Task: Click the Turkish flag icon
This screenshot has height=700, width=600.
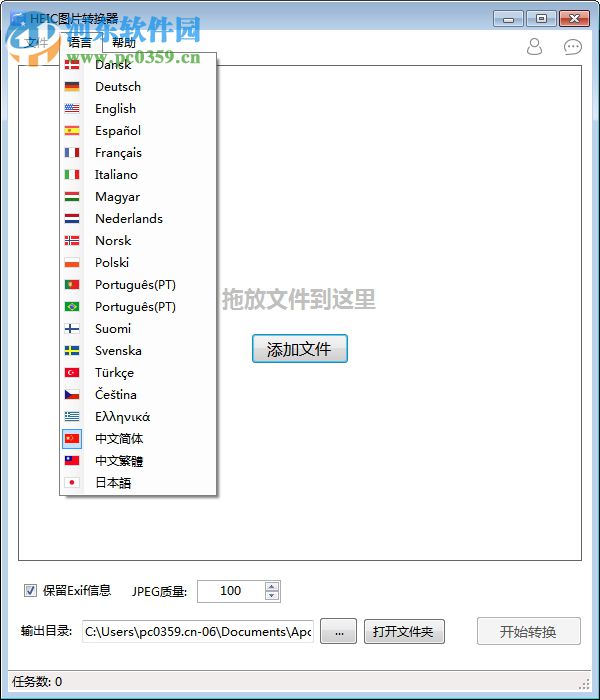Action: 72,372
